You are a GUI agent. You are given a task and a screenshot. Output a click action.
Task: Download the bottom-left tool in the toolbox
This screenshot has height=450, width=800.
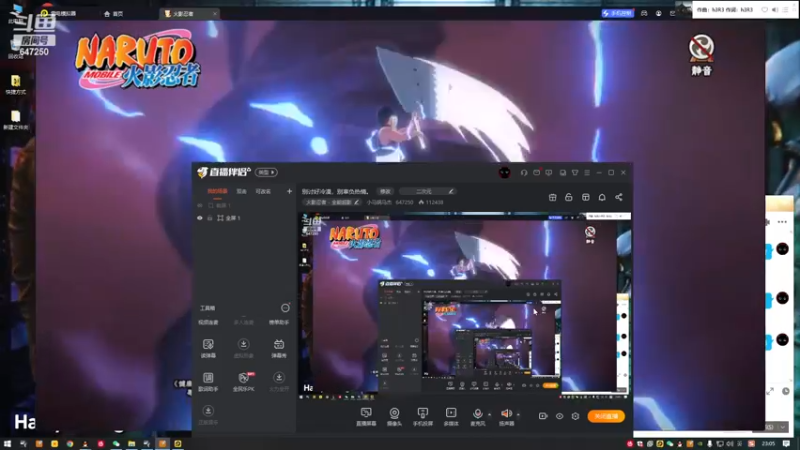208,415
